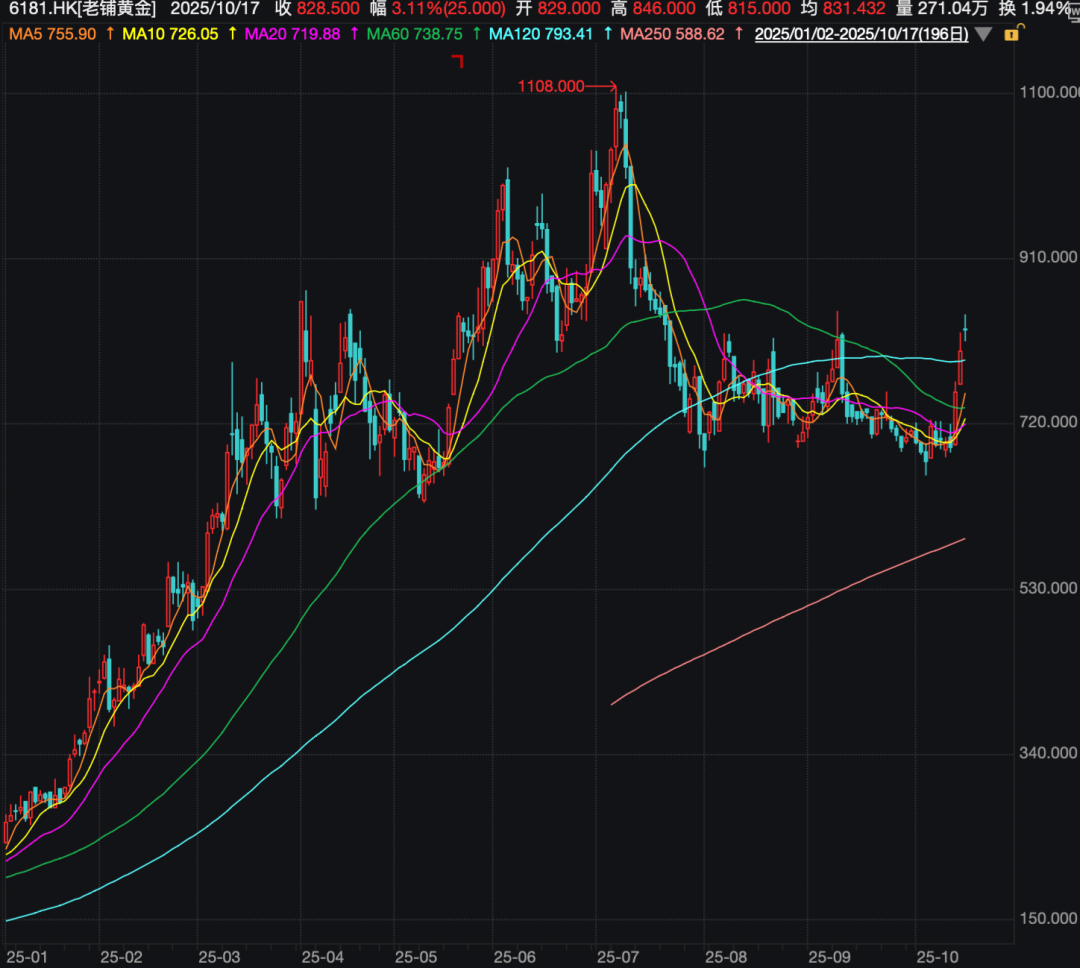The height and width of the screenshot is (968, 1080).
Task: Click the up arrow beside MA250
Action: tap(738, 34)
